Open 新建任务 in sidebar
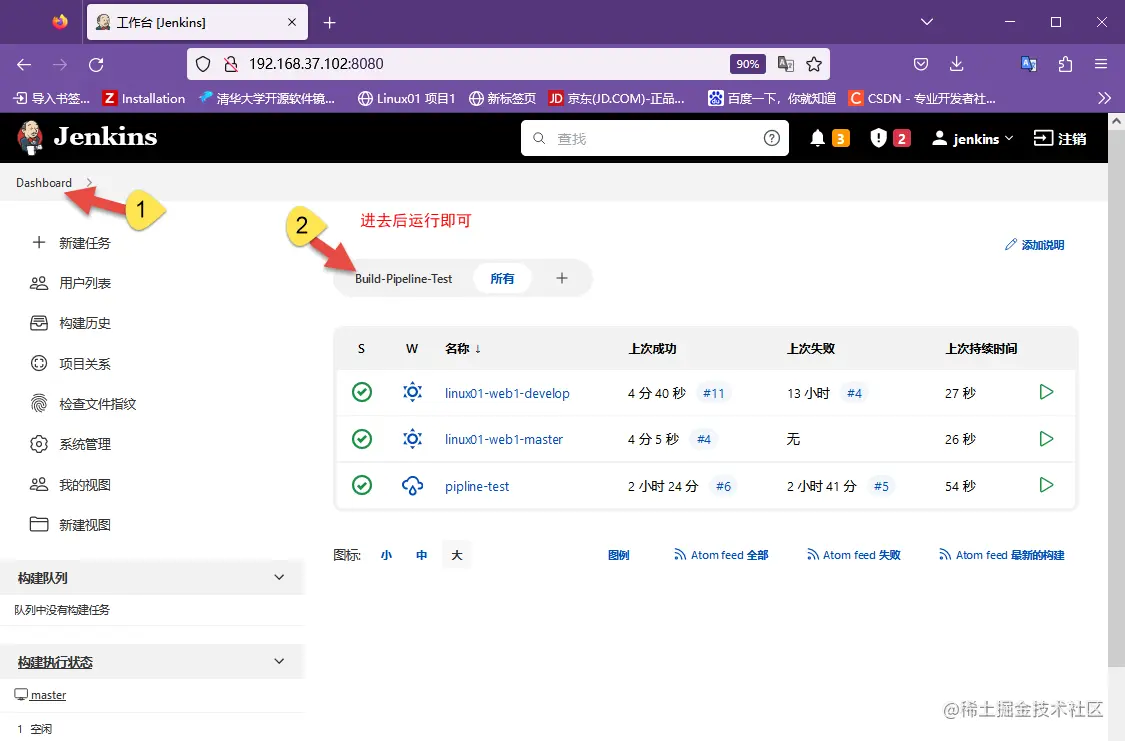Image resolution: width=1125 pixels, height=741 pixels. (x=71, y=243)
